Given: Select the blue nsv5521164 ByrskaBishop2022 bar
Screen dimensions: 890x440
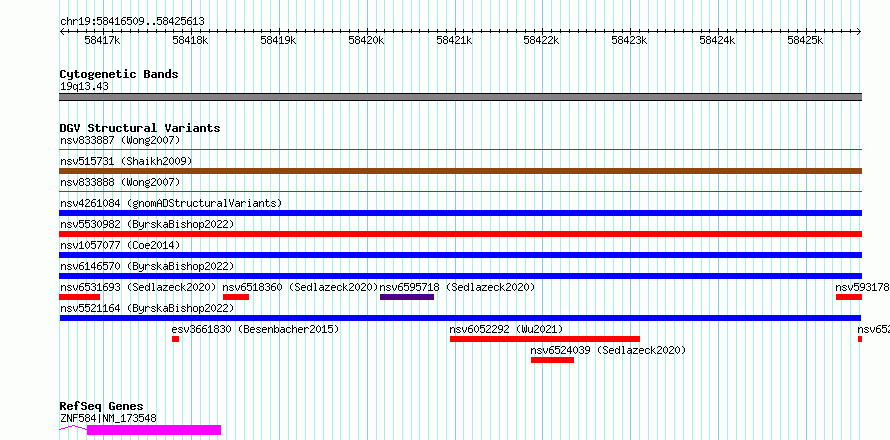Looking at the screenshot, I should (x=460, y=318).
